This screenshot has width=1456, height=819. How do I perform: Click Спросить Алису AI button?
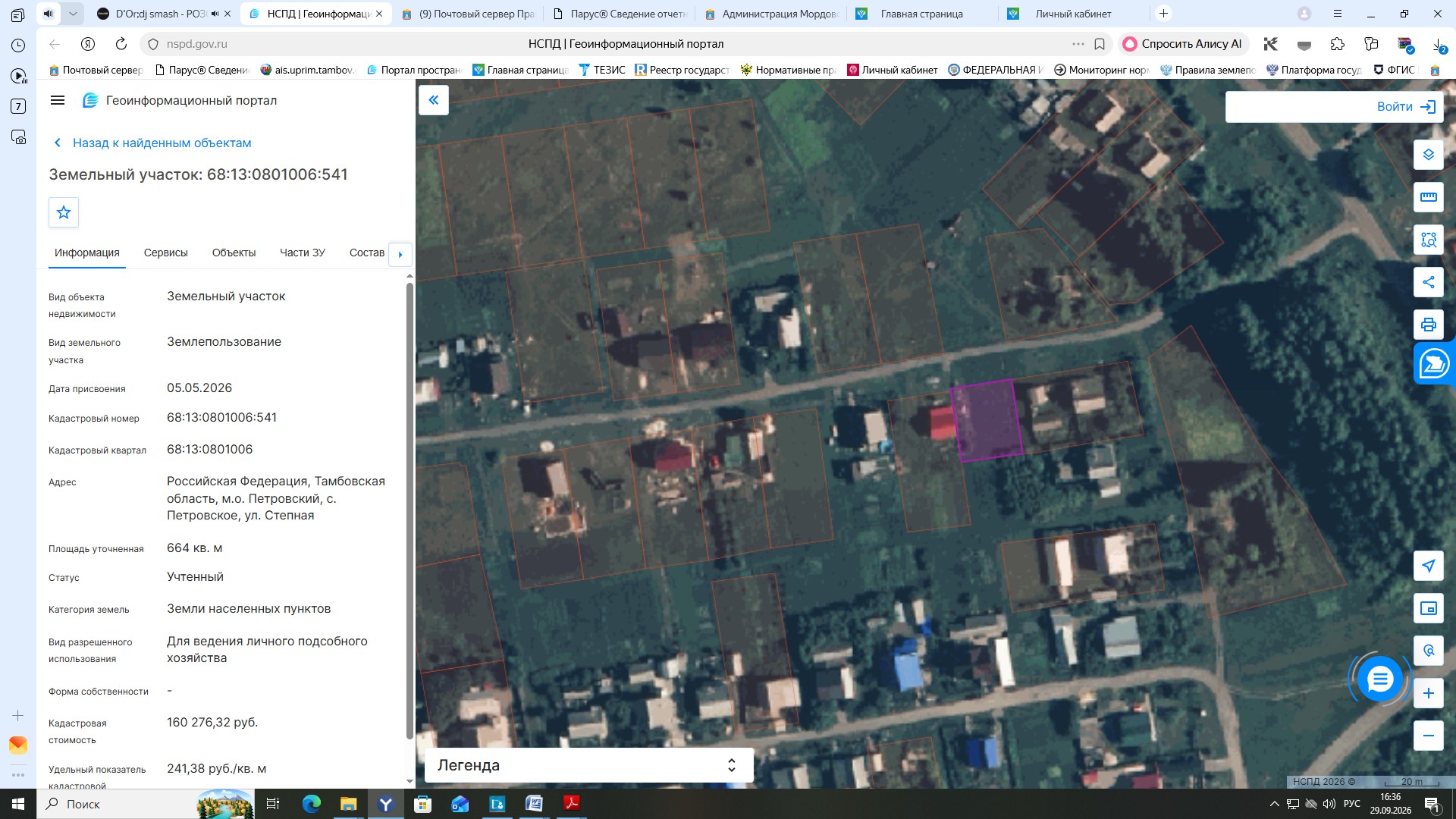coord(1183,44)
